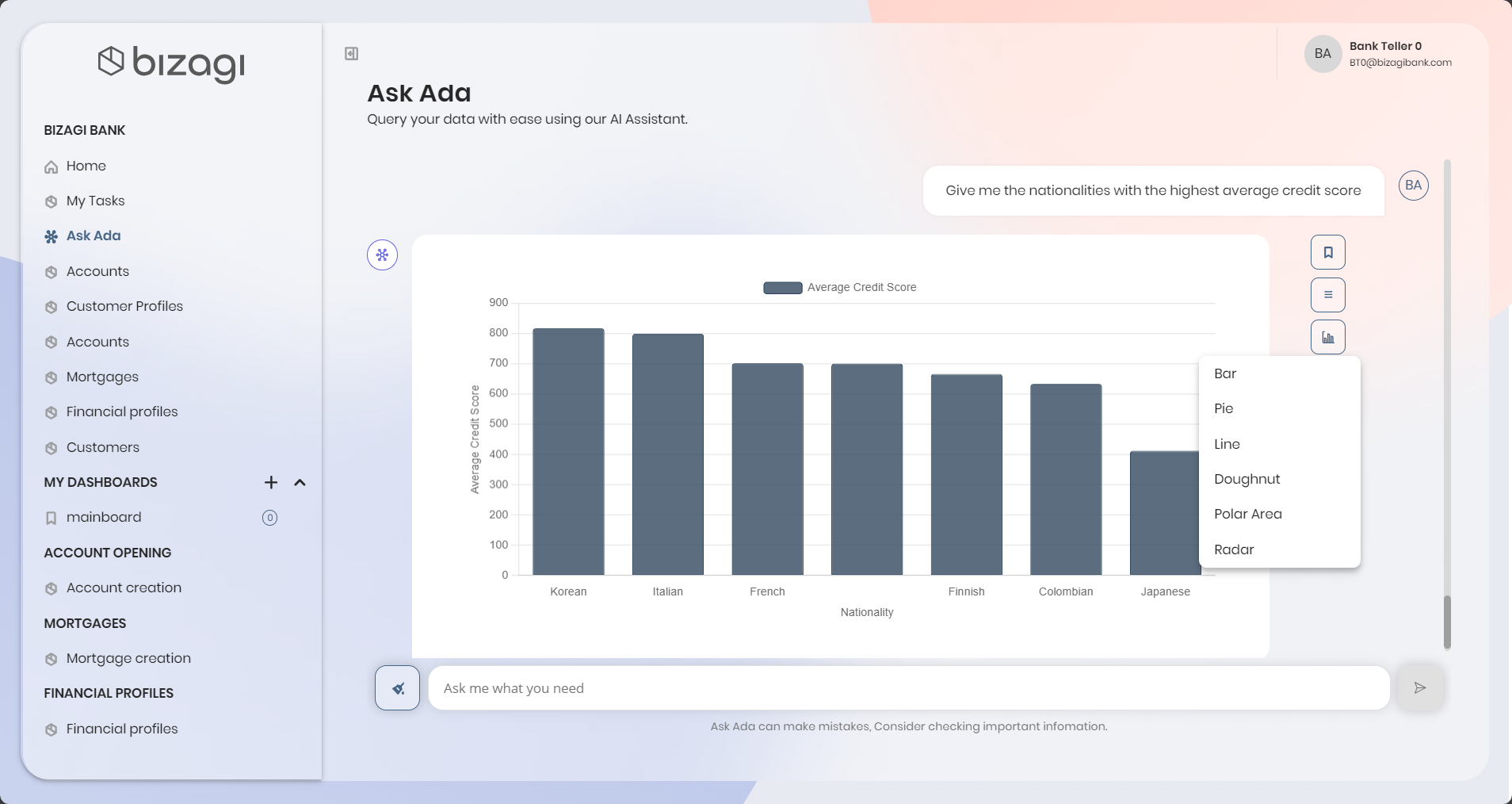
Task: Open the mainboard dashboard
Action: 104,517
